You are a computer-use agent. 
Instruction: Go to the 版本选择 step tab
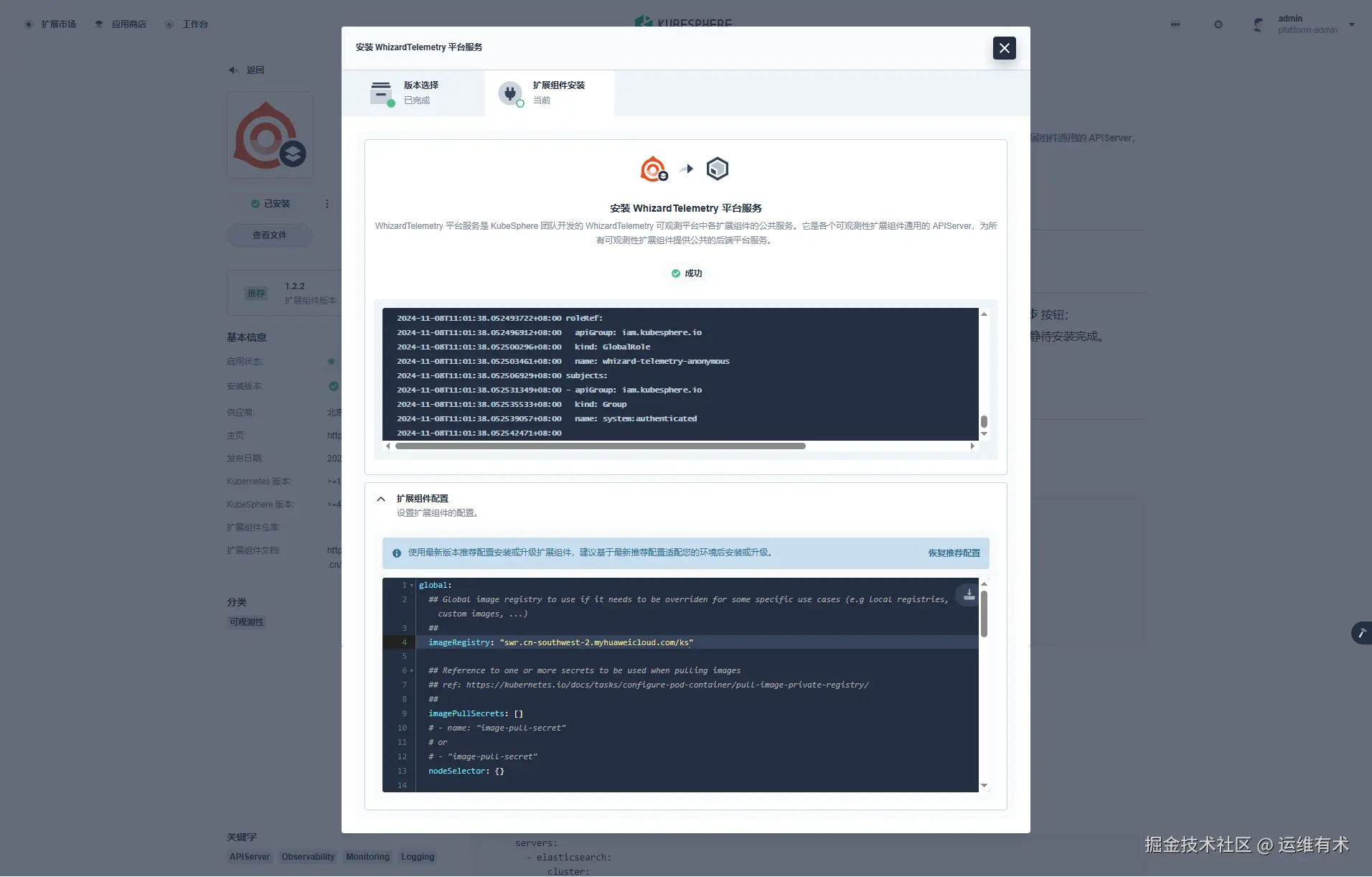(x=413, y=93)
